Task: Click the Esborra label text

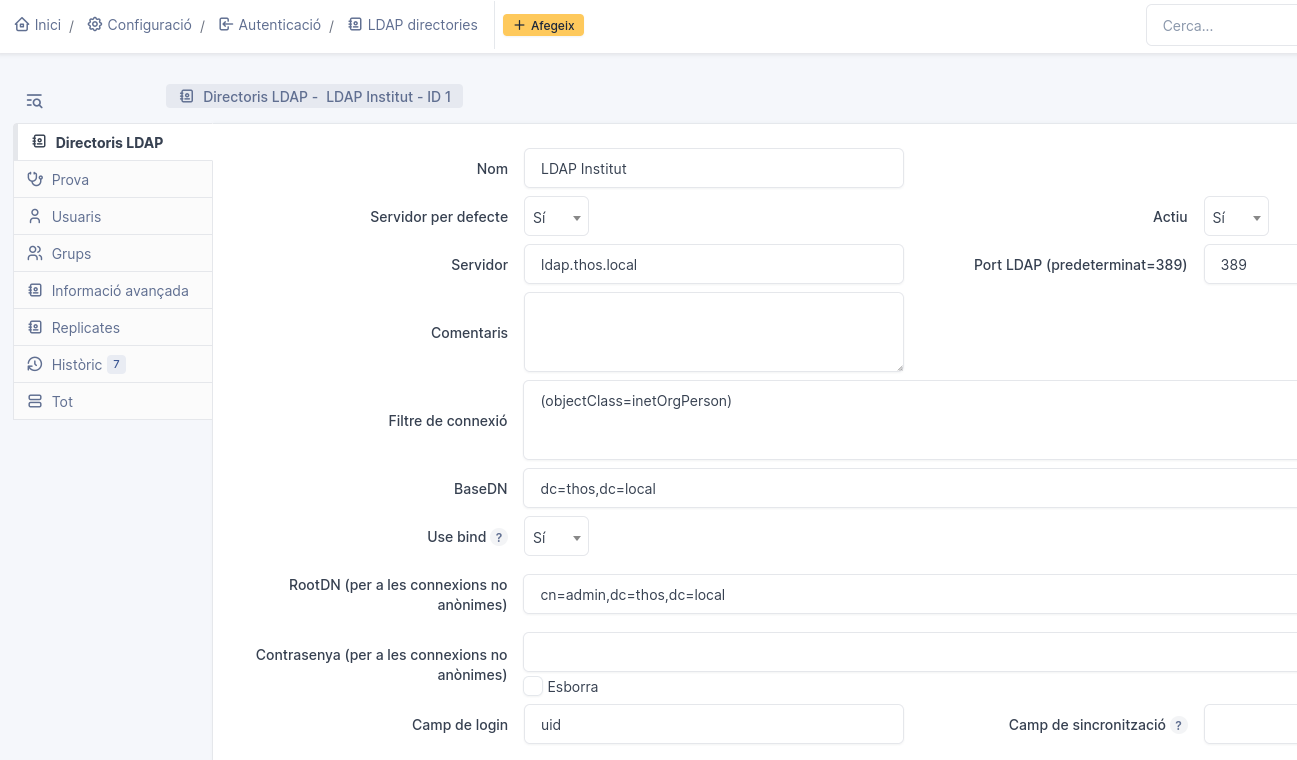Action: (x=573, y=687)
